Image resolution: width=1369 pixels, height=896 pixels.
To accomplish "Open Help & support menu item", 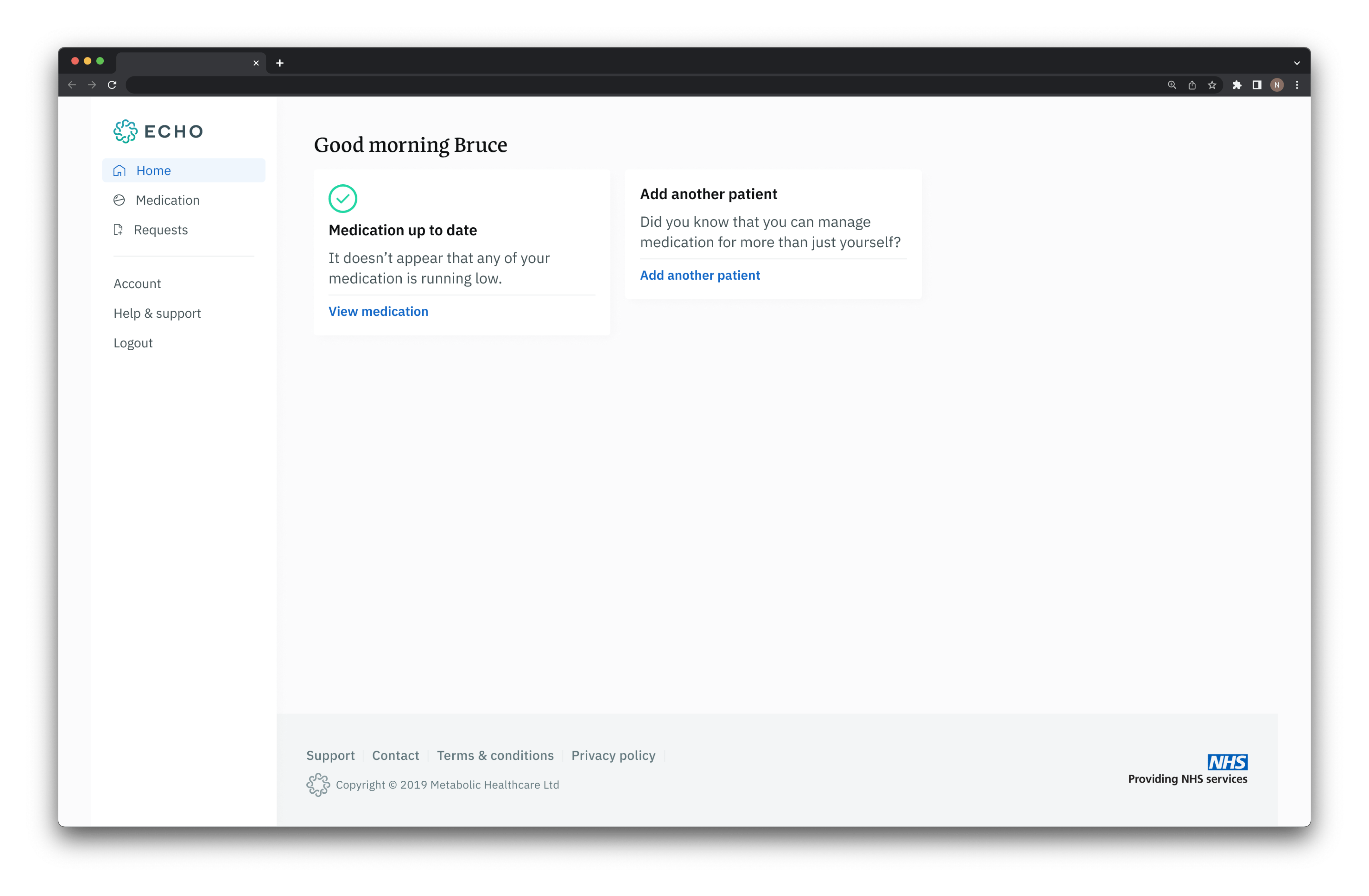I will [157, 314].
